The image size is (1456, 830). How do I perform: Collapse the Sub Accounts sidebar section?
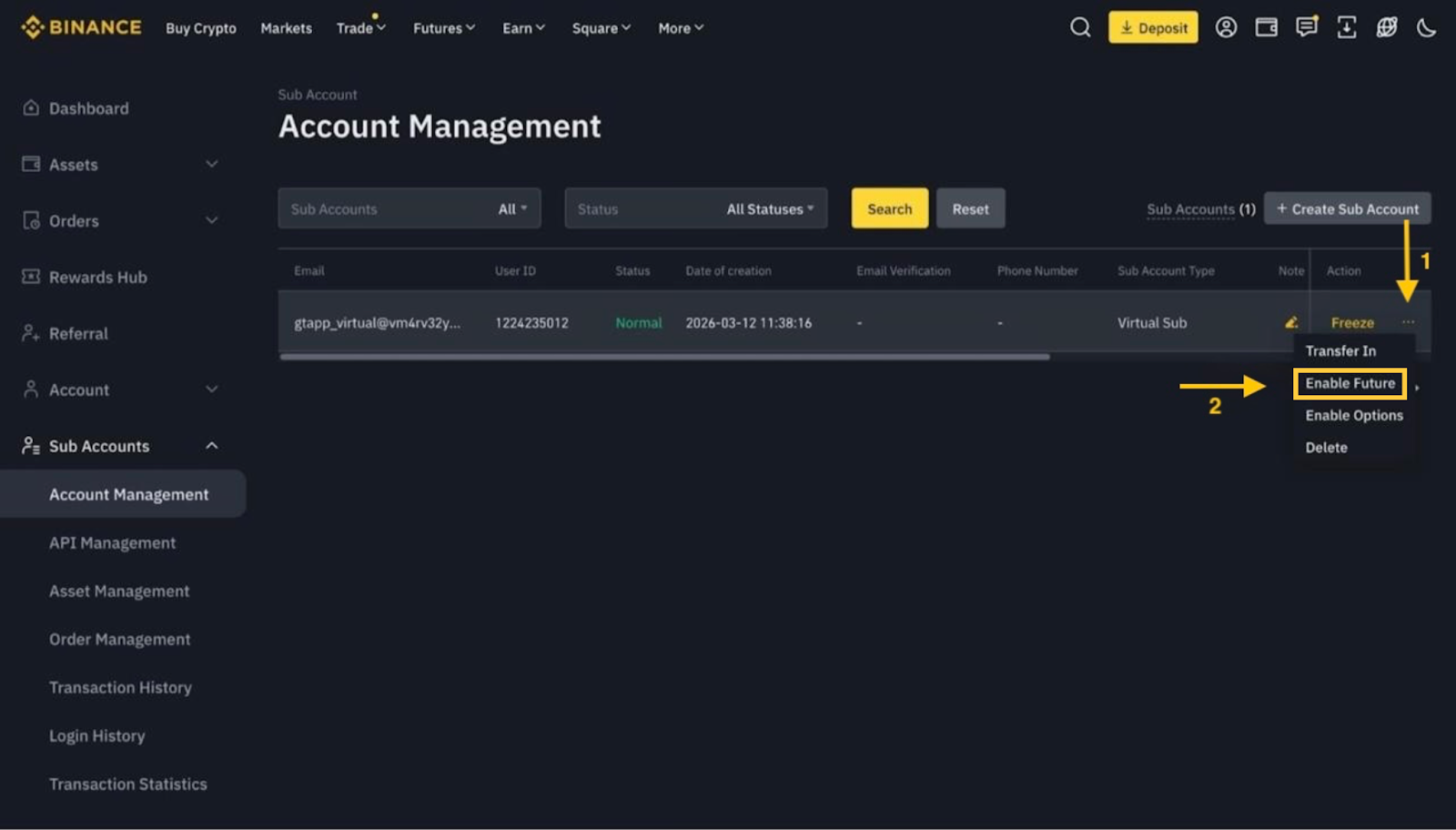click(x=211, y=446)
